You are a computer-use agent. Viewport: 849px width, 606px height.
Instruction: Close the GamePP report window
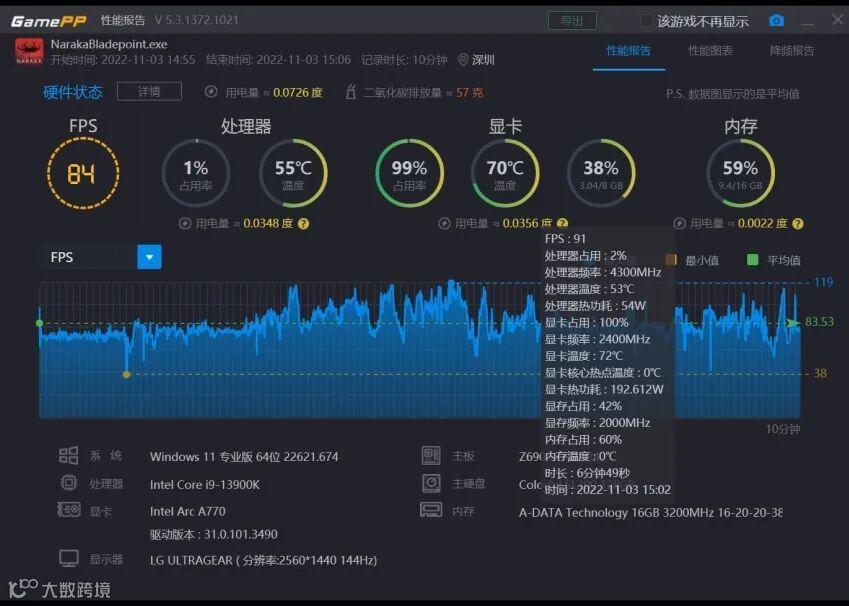837,19
